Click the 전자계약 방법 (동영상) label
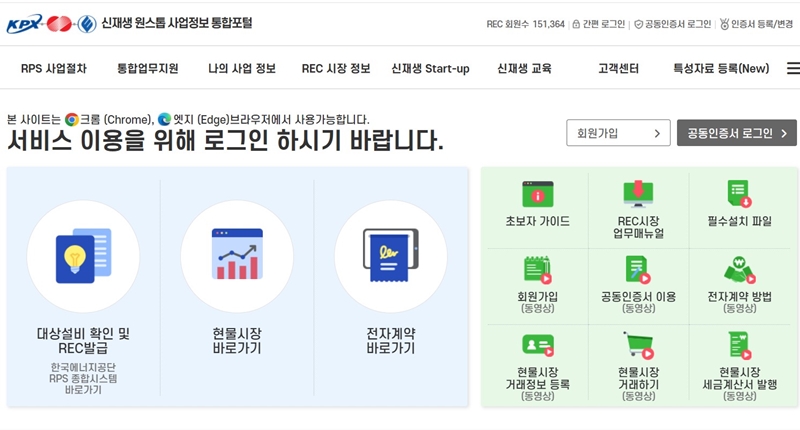 tap(739, 302)
